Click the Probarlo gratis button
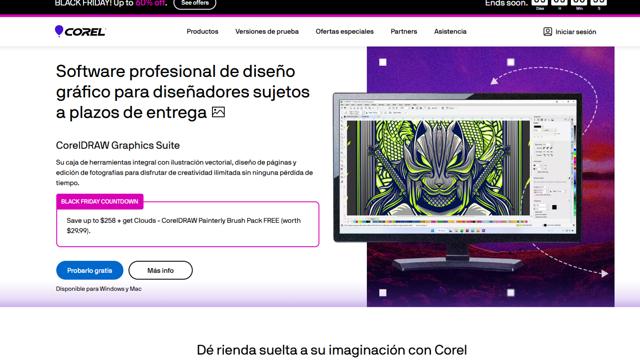Screen dimensions: 640x362 pos(89,270)
